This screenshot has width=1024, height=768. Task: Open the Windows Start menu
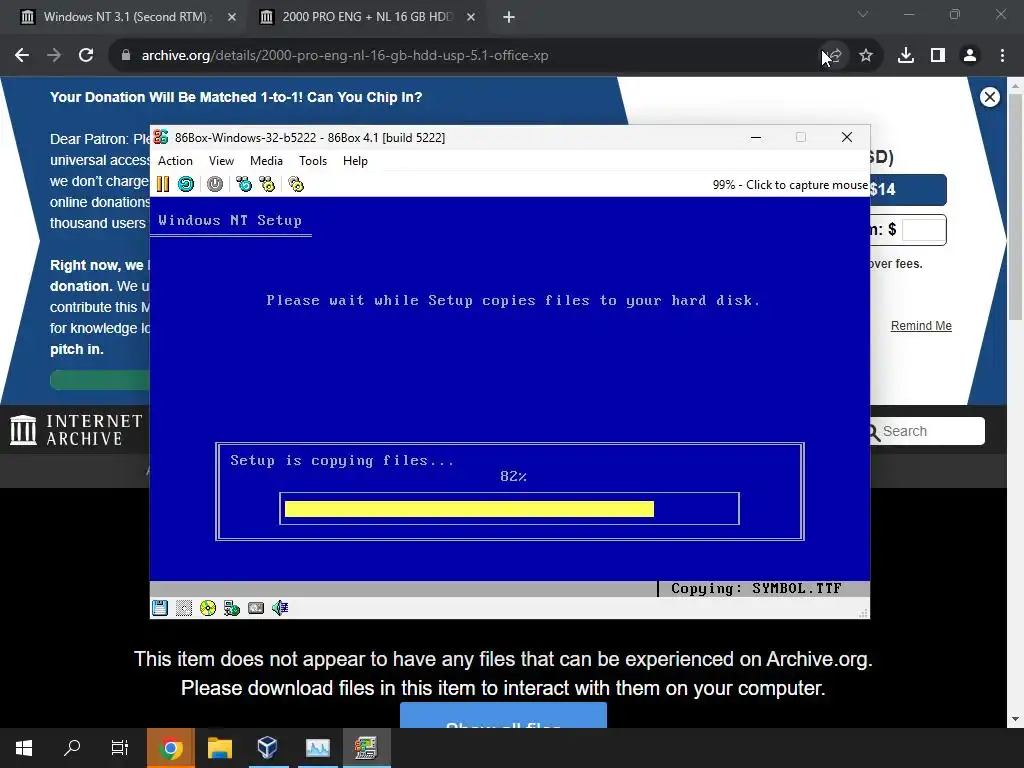tap(24, 748)
